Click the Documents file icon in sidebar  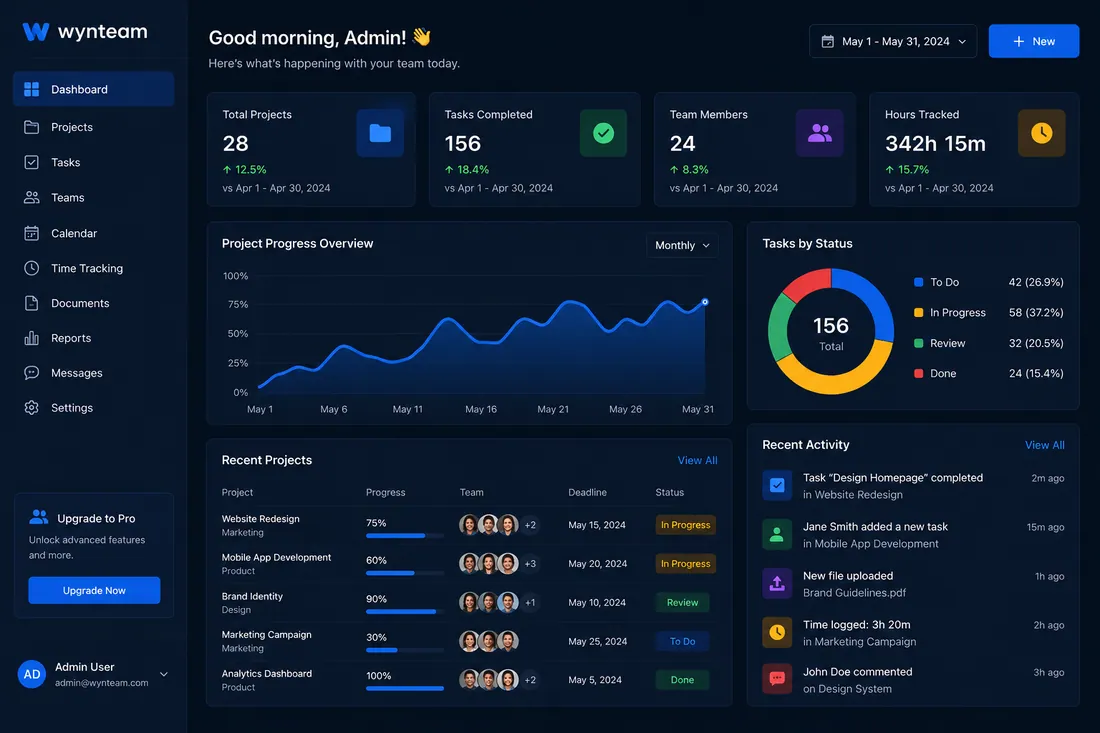point(32,303)
